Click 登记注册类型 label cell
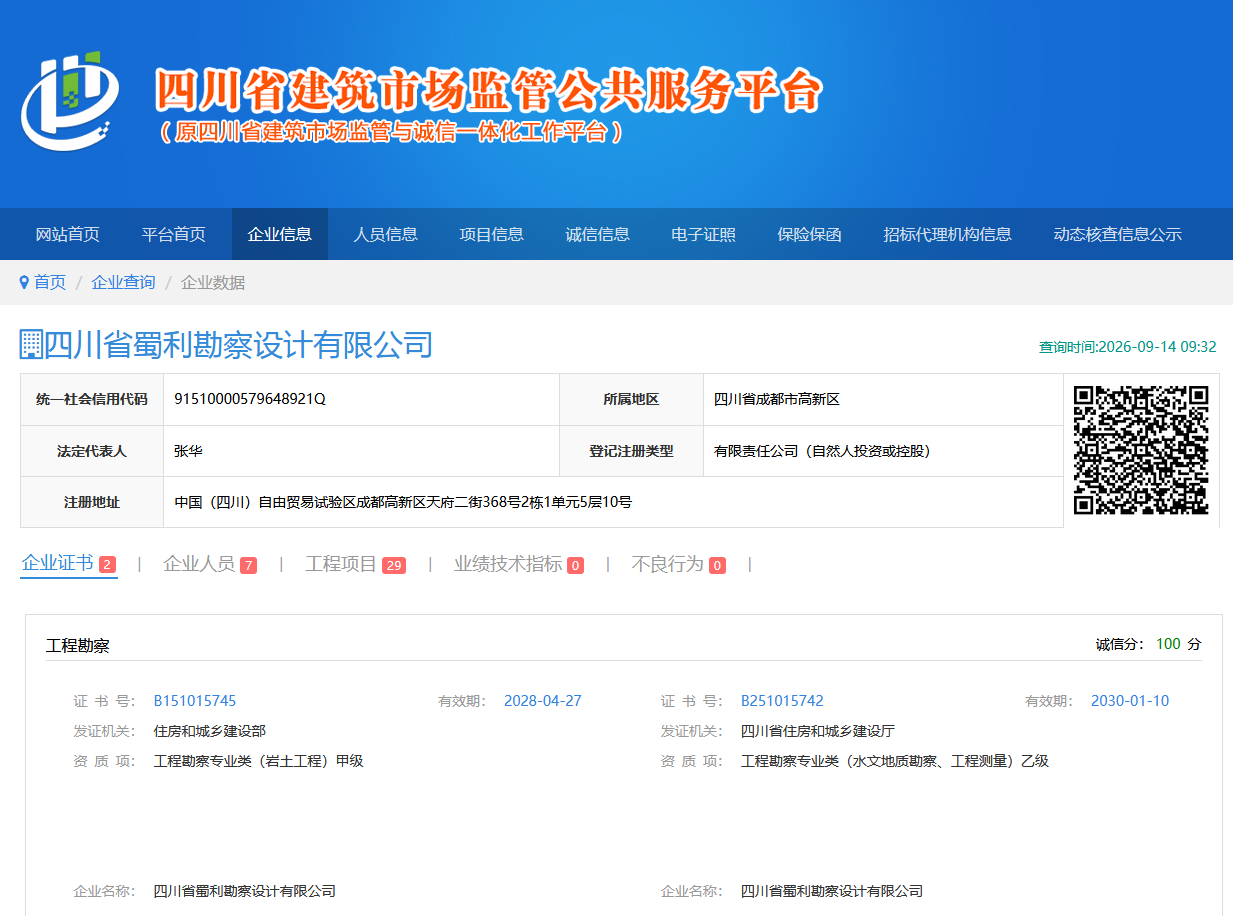Viewport: 1233px width, 916px height. coord(631,451)
